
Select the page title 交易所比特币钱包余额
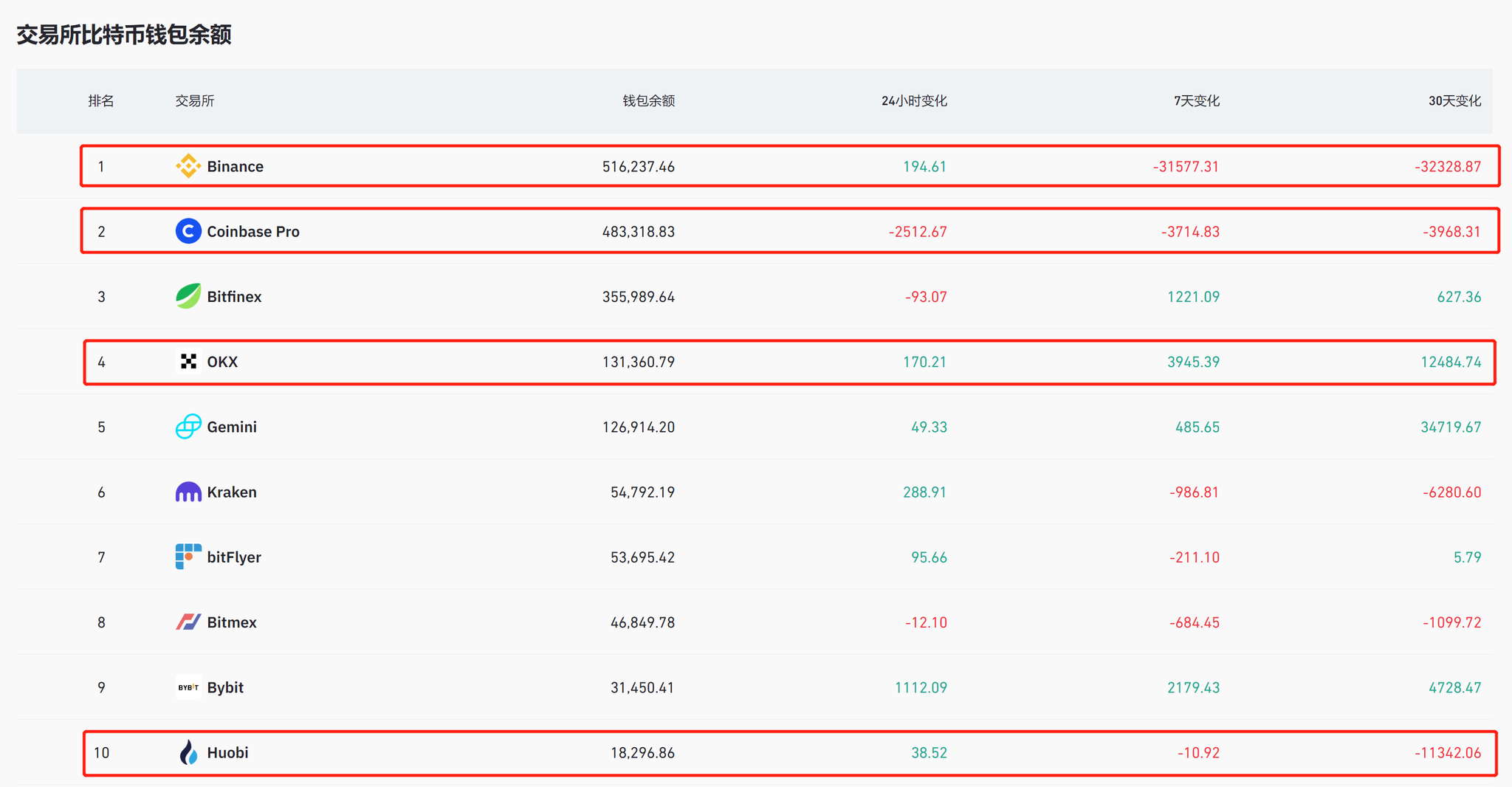124,35
